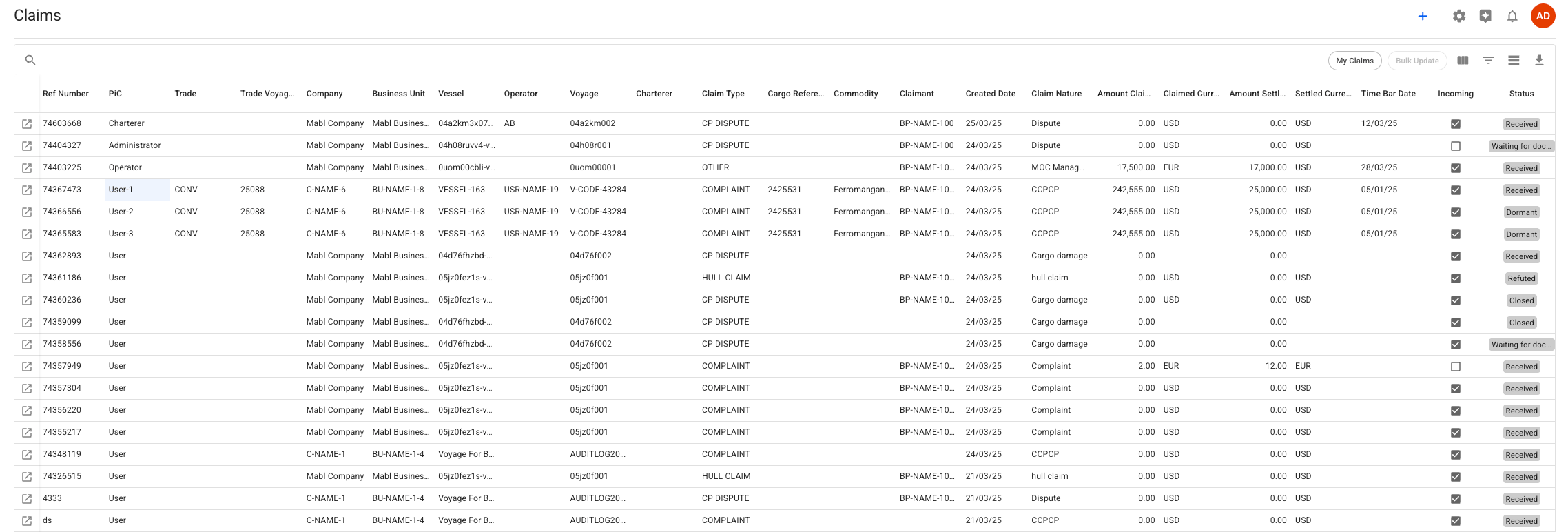
Task: Open the column chooser icon
Action: pos(1463,61)
